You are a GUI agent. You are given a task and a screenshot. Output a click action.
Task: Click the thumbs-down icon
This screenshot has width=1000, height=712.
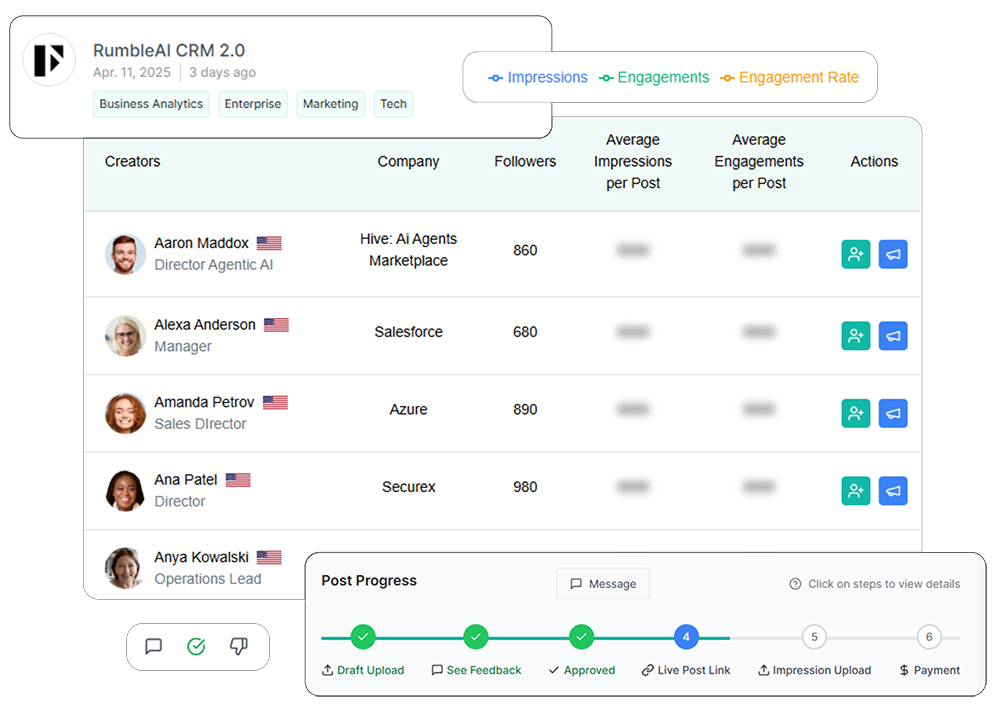pos(239,646)
